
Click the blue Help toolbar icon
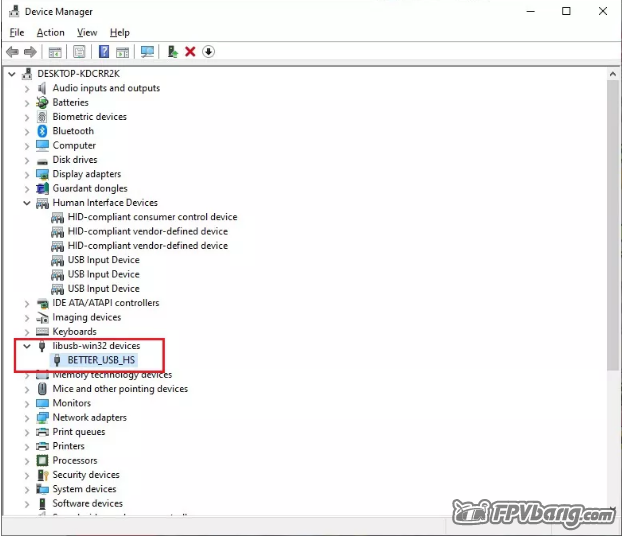click(104, 52)
